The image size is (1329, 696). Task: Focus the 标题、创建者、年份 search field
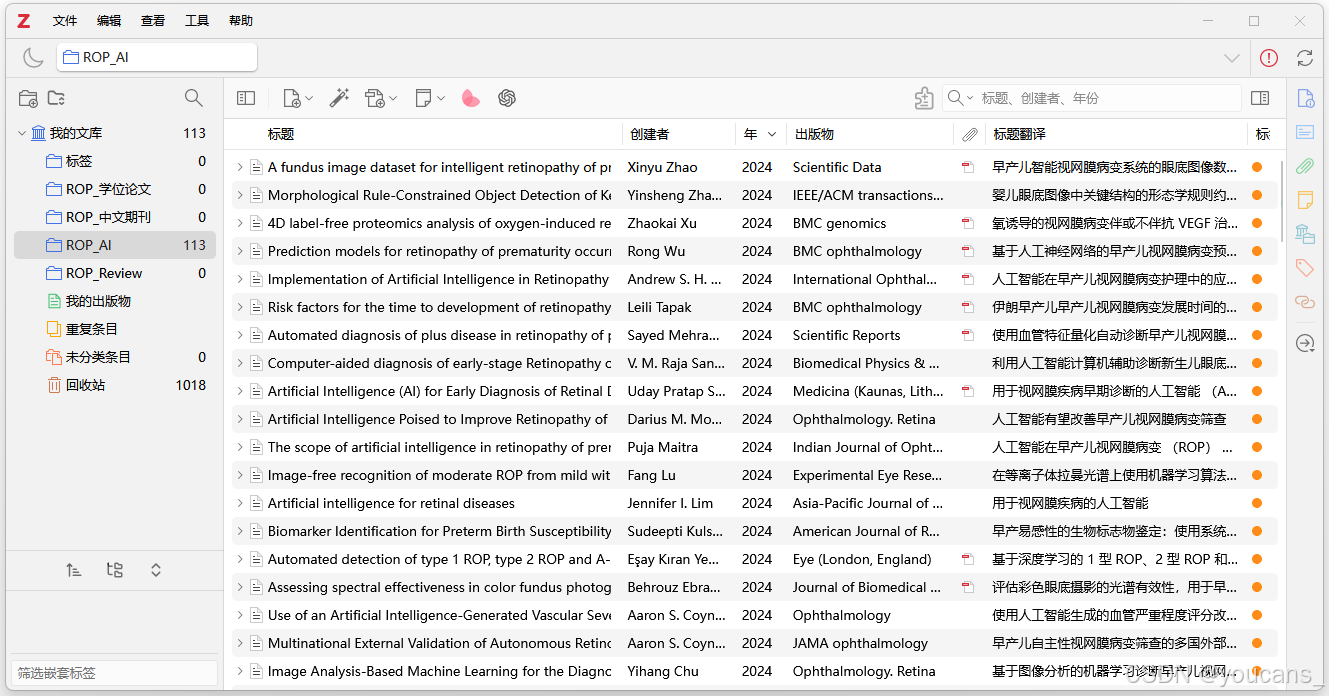point(1108,98)
